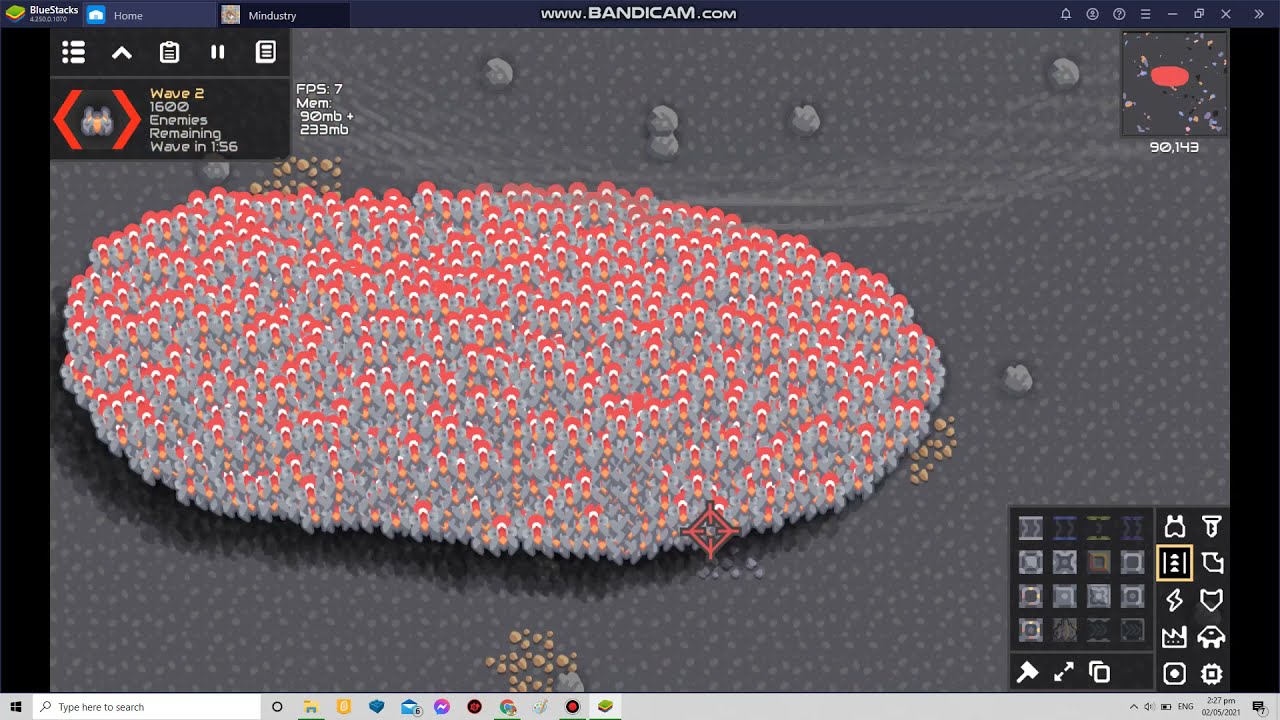Open Messenger from the taskbar
The width and height of the screenshot is (1280, 720).
(x=441, y=707)
